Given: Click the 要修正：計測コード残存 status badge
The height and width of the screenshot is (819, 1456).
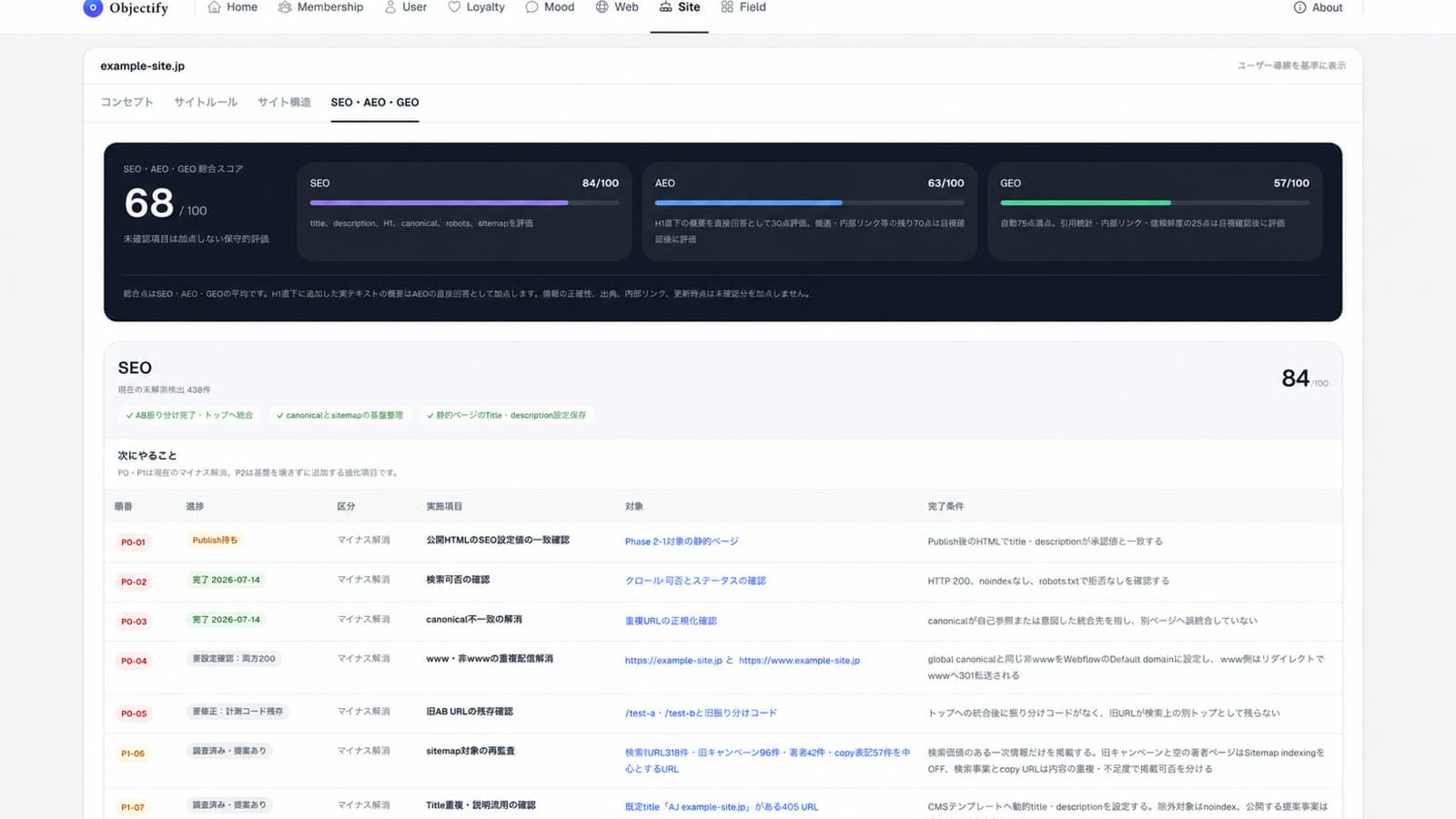Looking at the screenshot, I should coord(238,712).
